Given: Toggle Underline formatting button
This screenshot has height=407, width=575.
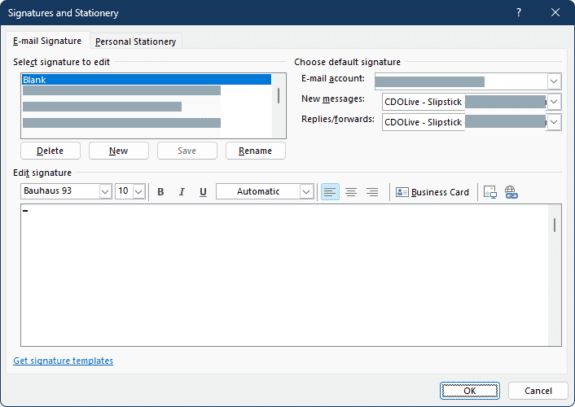Looking at the screenshot, I should pyautogui.click(x=203, y=192).
